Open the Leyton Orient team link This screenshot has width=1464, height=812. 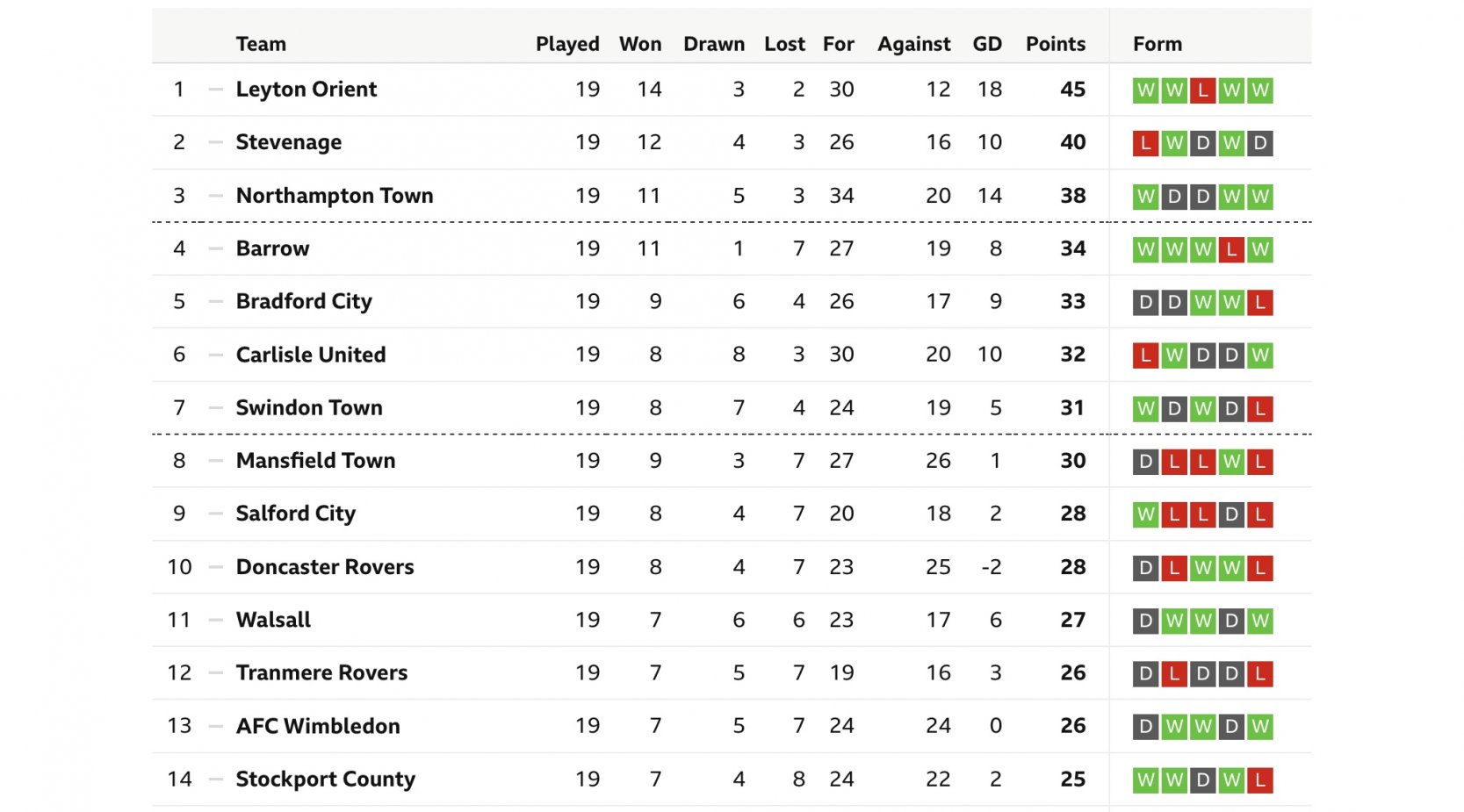[x=306, y=90]
